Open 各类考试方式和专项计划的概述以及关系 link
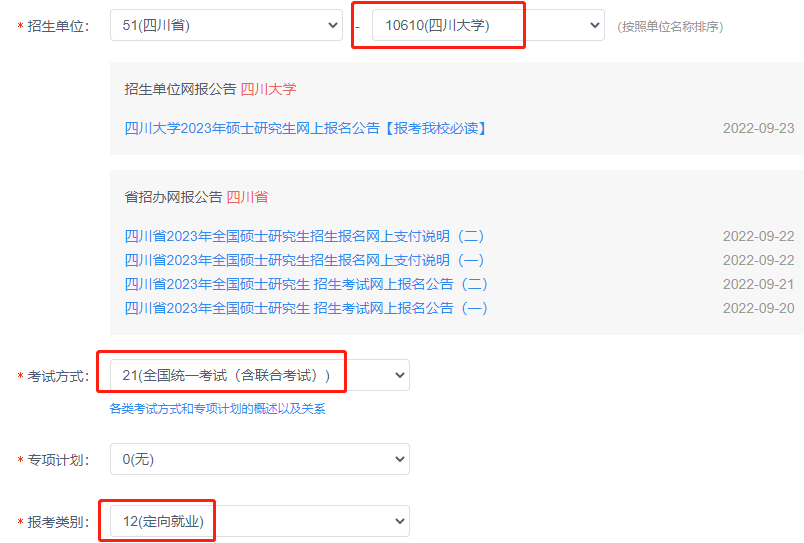This screenshot has width=804, height=543. (x=217, y=409)
